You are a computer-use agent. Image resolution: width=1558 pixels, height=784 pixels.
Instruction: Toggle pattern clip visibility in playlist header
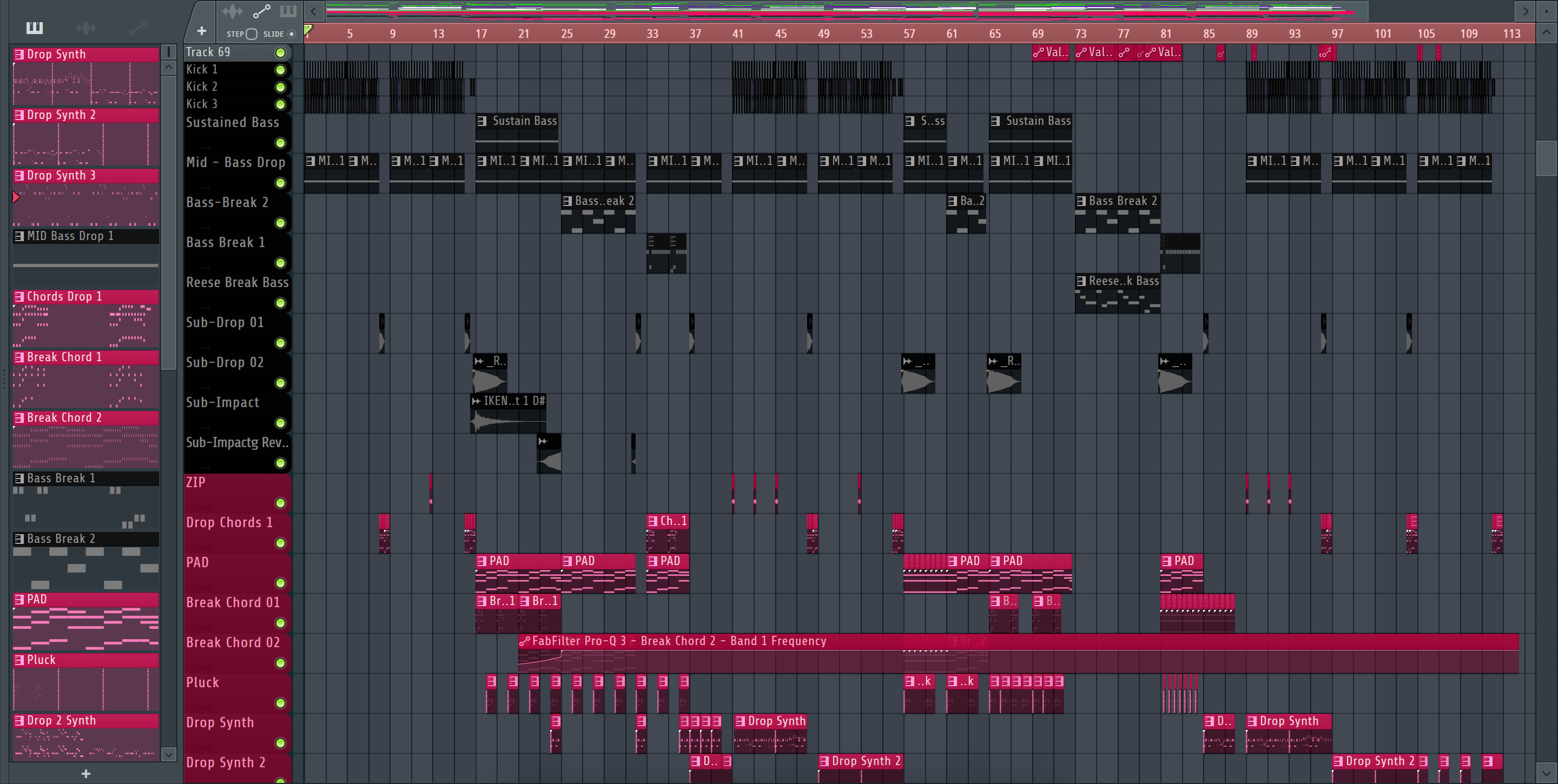click(288, 11)
